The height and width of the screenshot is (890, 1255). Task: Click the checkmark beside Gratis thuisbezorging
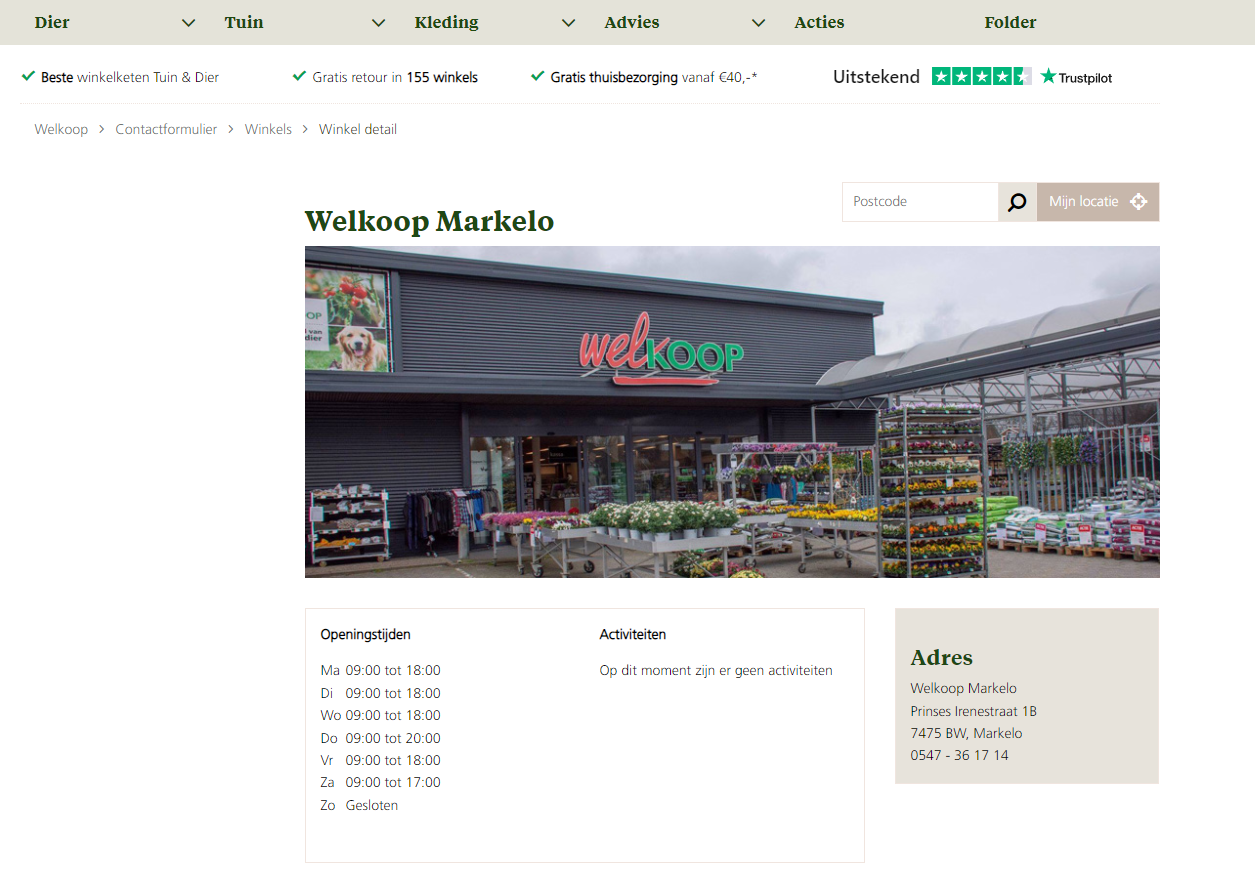(537, 76)
